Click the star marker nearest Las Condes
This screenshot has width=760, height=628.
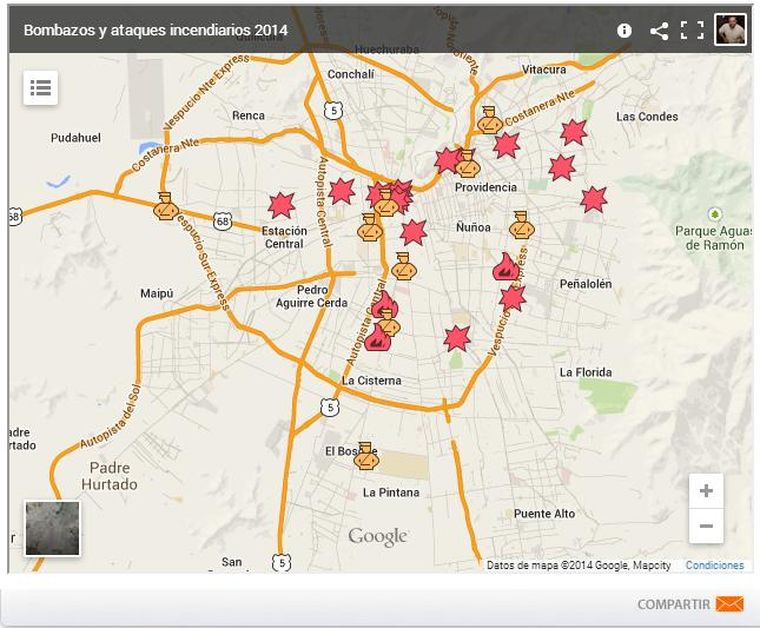(573, 132)
